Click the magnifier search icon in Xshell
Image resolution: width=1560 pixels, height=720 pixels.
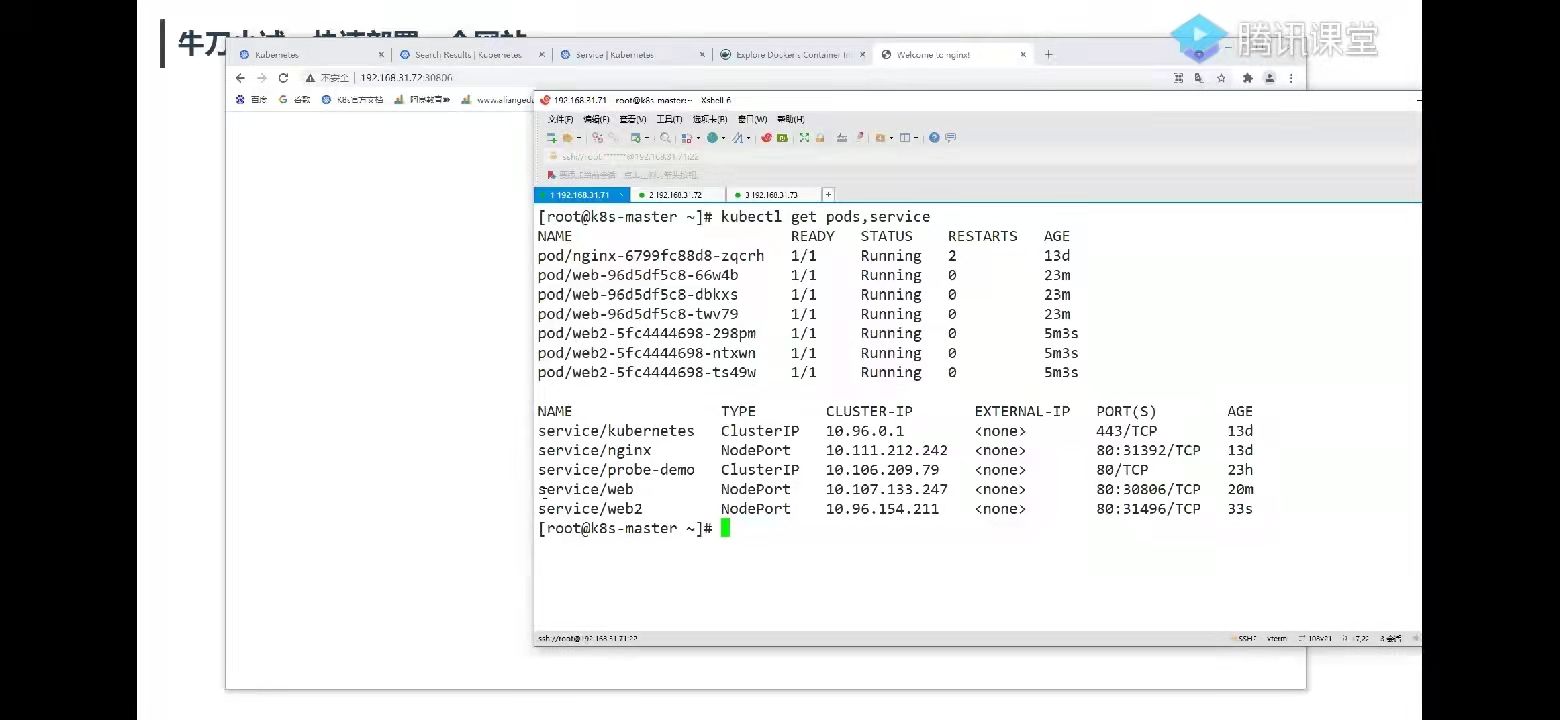click(x=665, y=138)
